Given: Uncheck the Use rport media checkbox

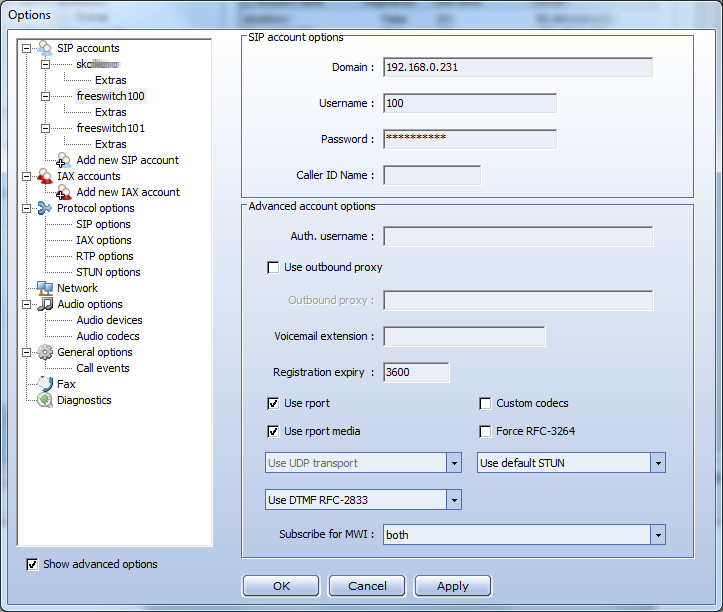Looking at the screenshot, I should point(273,432).
